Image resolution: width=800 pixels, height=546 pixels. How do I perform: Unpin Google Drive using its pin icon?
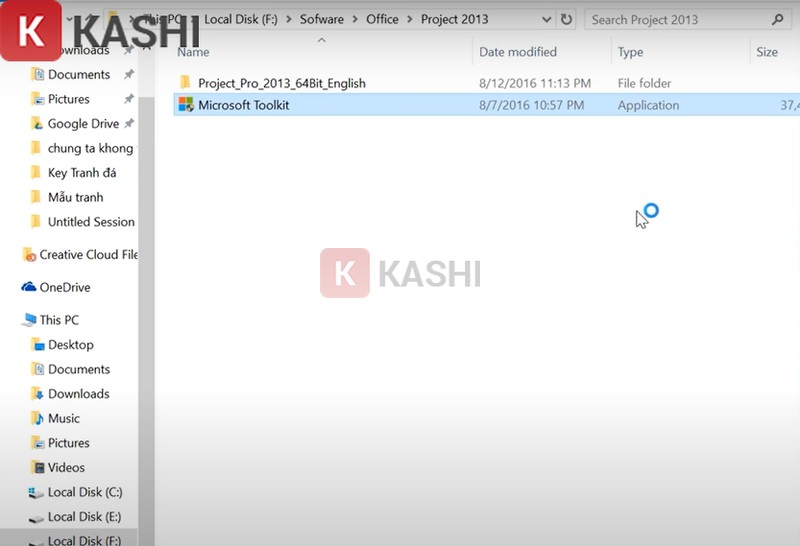tap(129, 123)
